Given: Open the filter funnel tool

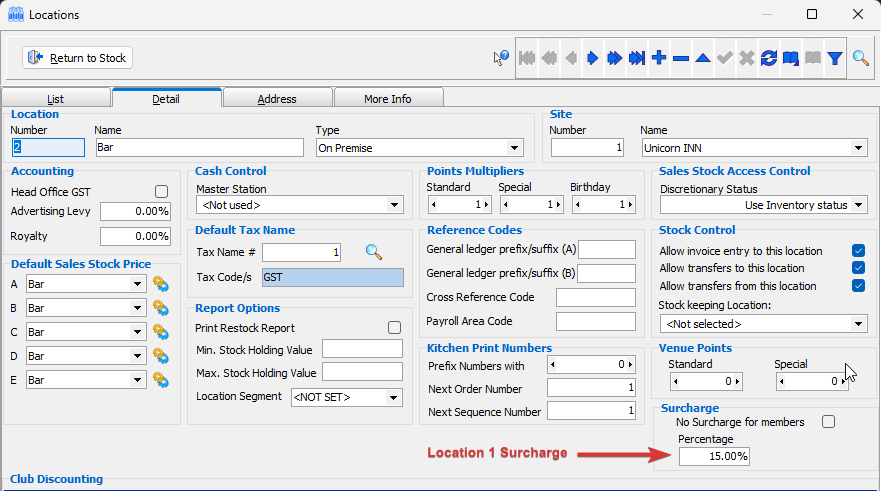Looking at the screenshot, I should click(835, 58).
